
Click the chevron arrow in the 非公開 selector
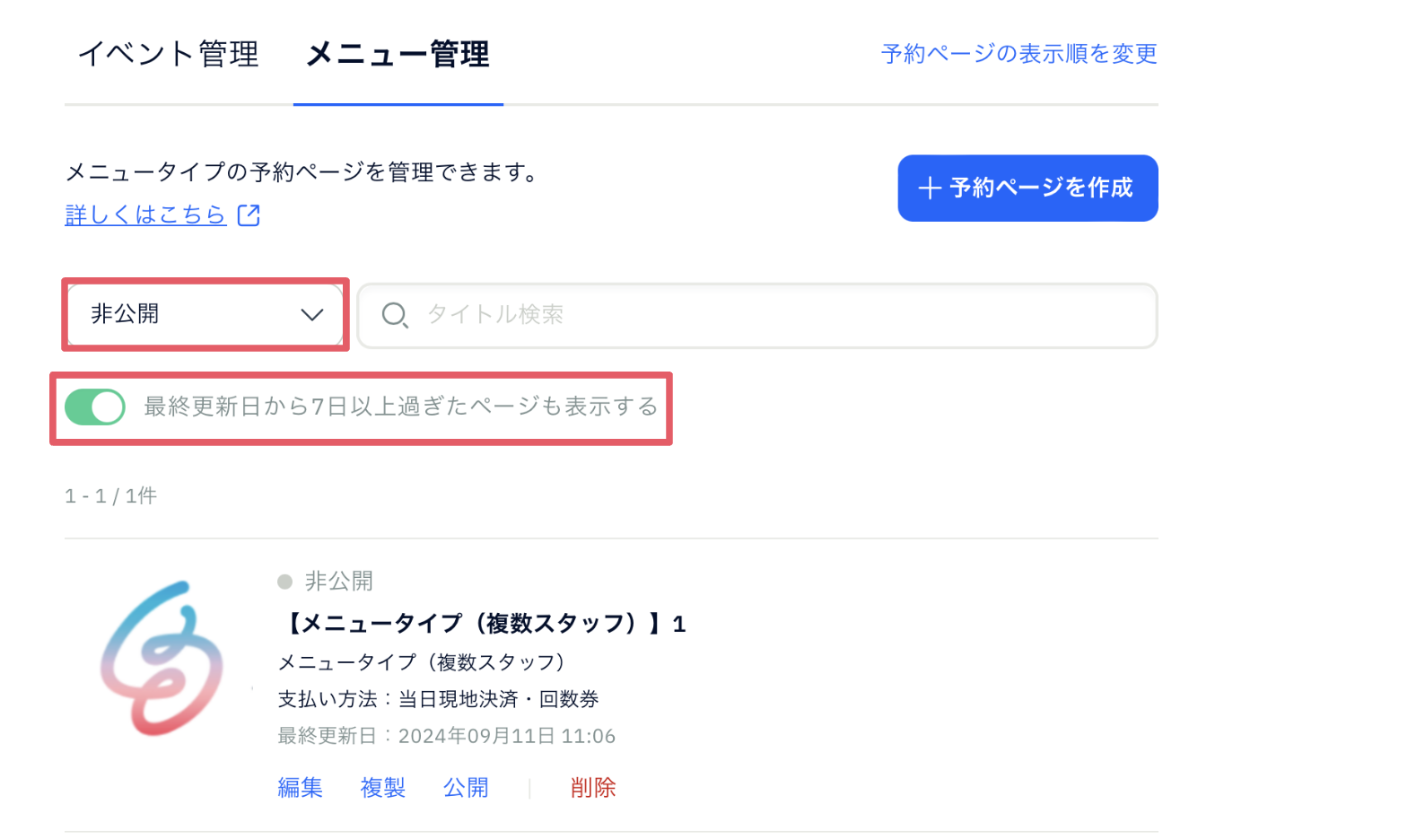(311, 315)
